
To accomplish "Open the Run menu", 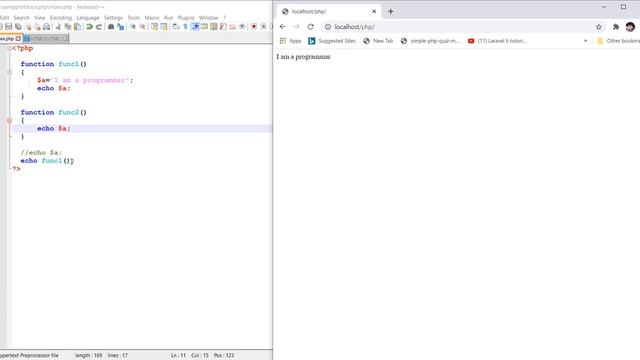I will click(x=169, y=18).
